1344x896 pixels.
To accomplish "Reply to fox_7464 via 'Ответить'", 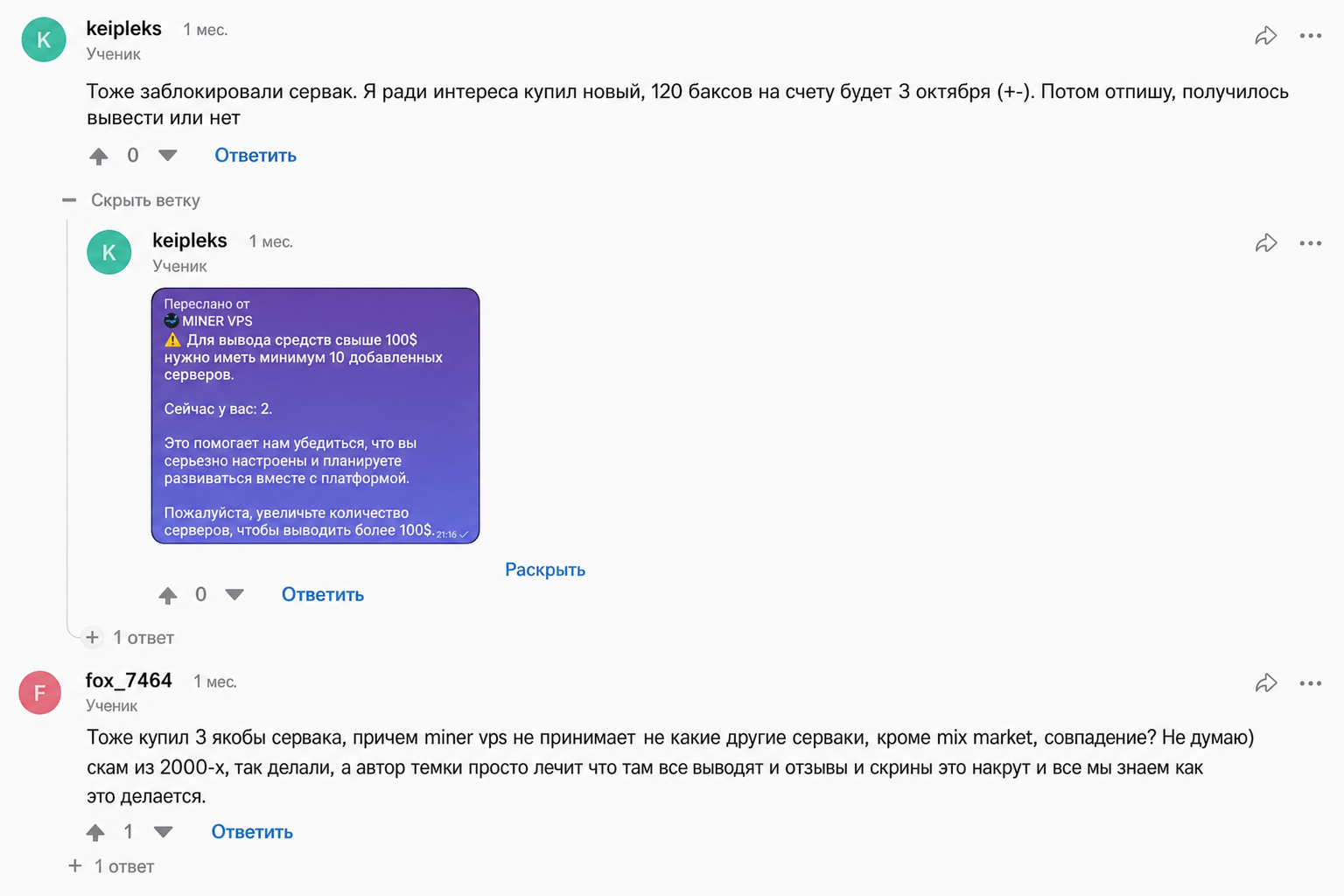I will tap(252, 832).
